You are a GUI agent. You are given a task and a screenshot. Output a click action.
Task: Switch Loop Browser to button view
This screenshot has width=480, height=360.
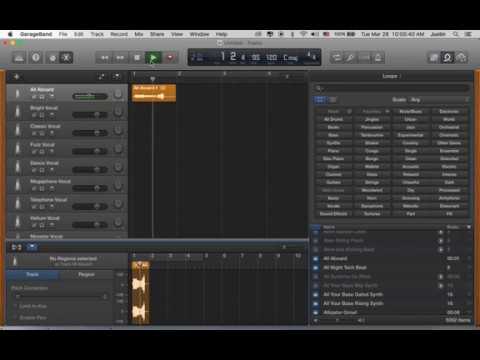pos(320,100)
